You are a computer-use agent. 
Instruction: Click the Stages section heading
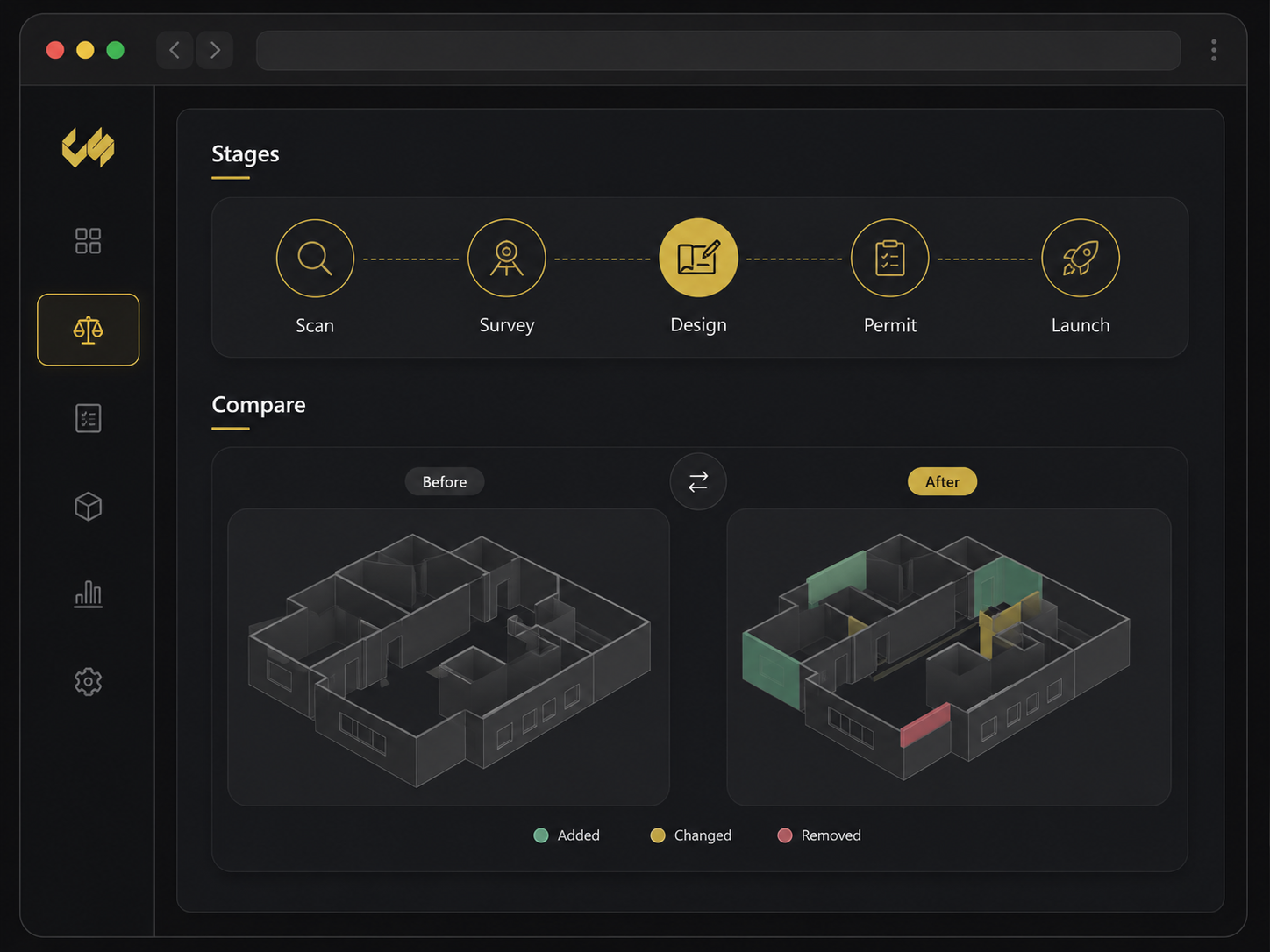pos(246,154)
